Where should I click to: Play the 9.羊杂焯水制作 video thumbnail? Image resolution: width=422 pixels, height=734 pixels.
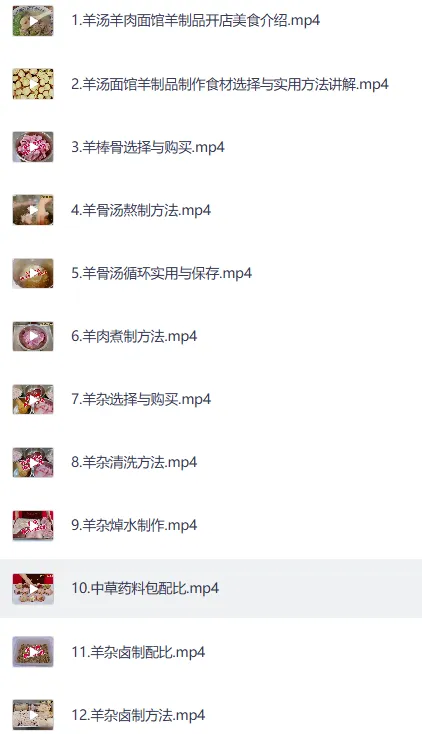pyautogui.click(x=33, y=526)
